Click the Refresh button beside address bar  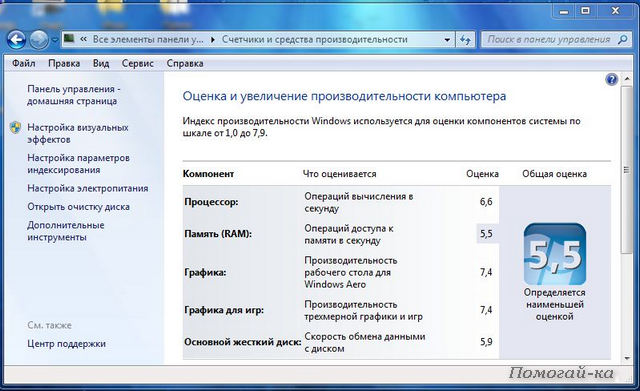coord(465,40)
